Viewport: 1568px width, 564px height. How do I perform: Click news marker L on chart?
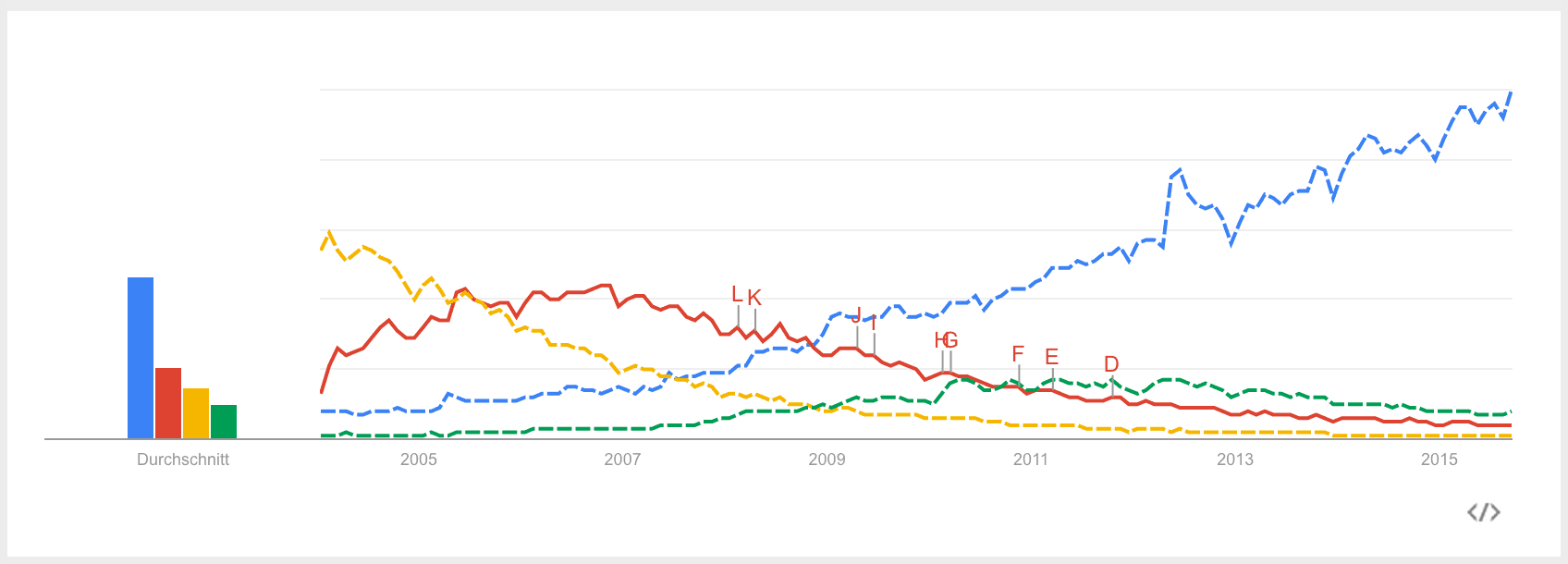point(737,295)
